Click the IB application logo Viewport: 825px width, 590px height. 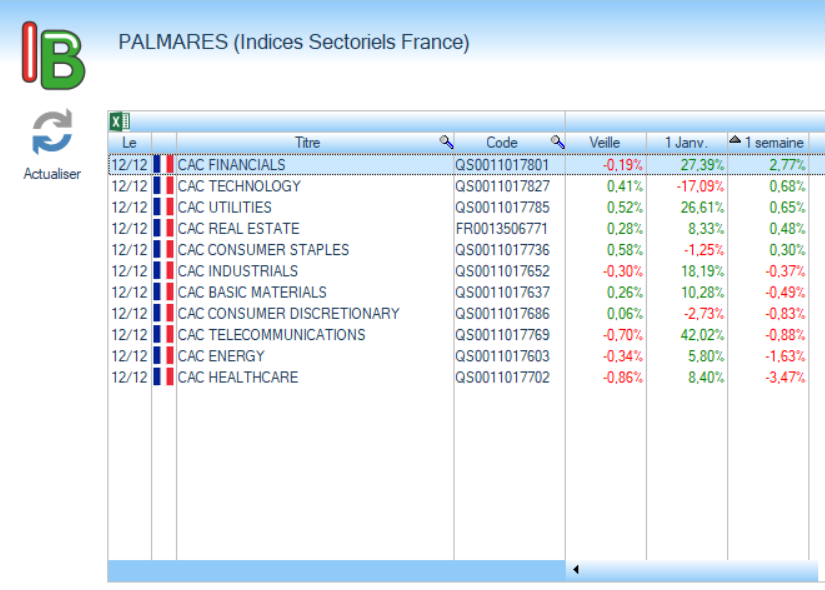pos(54,57)
